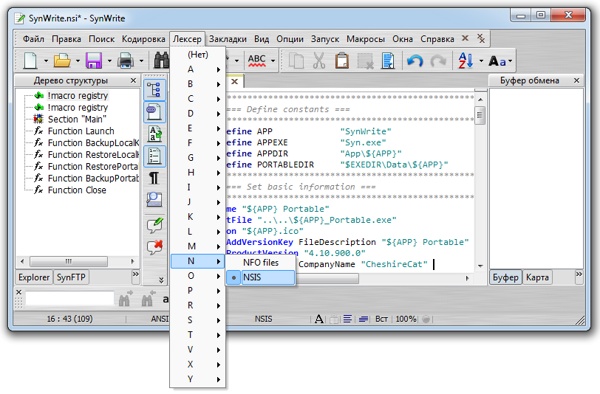Screen dimensions: 600x394
Task: Open the Справка menu
Action: coord(437,39)
